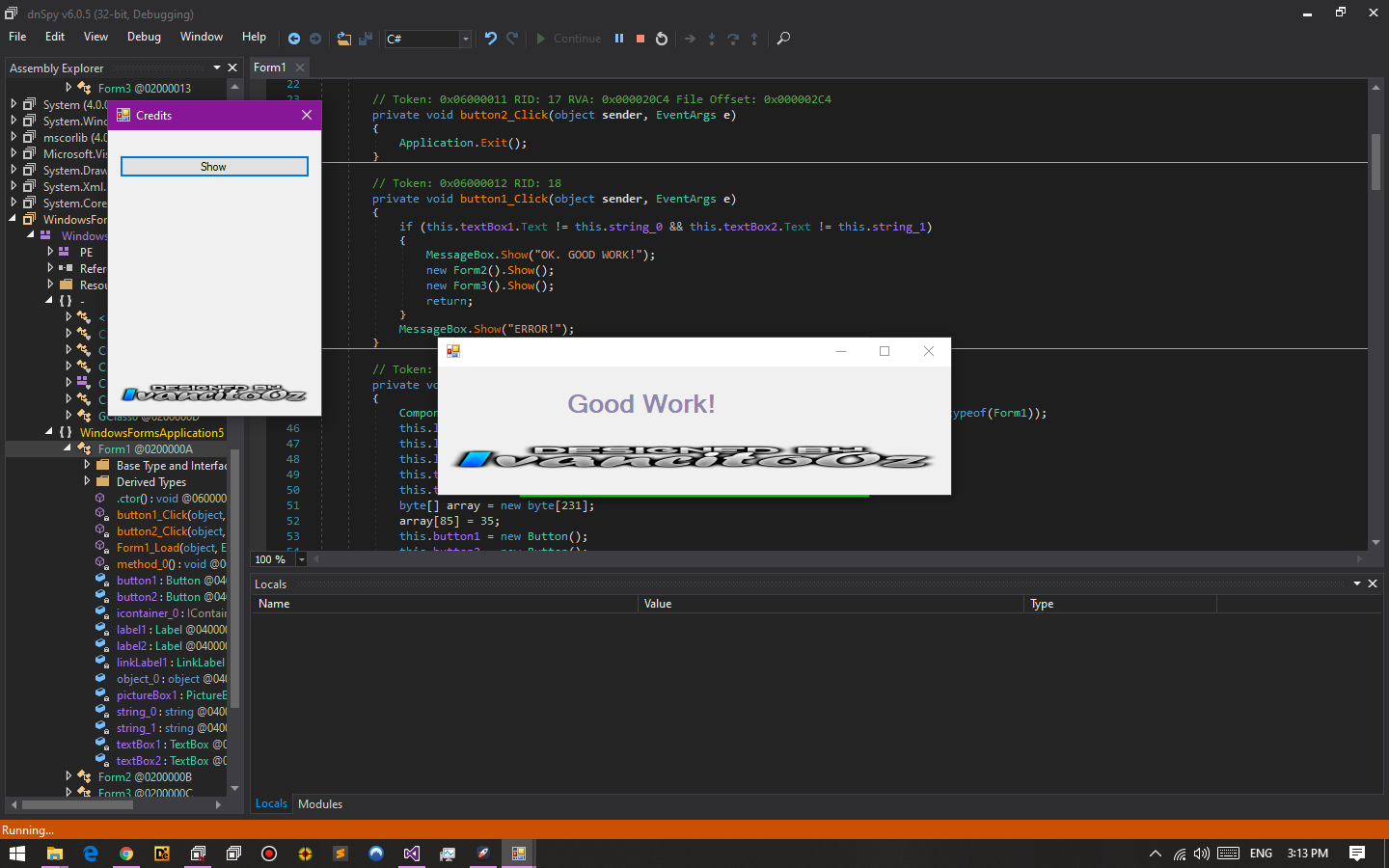Open the C# language dropdown

(465, 39)
